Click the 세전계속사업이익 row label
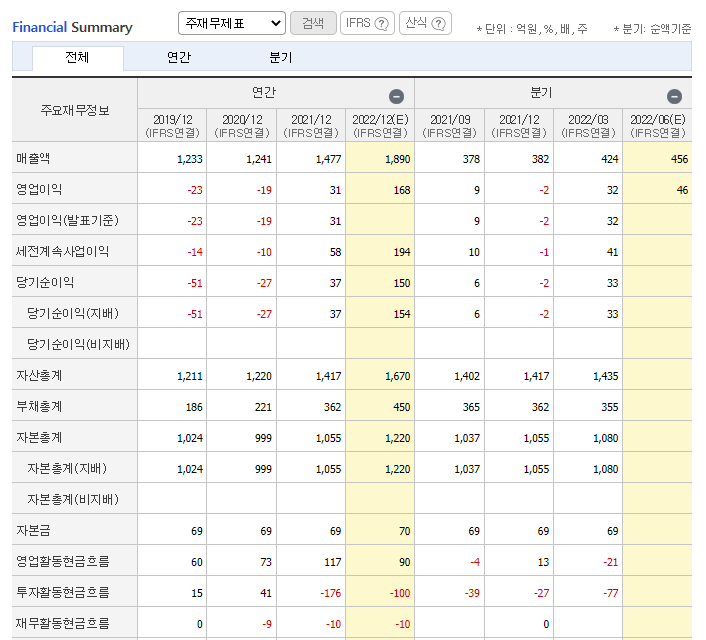Screen dimensions: 706x640 63,251
